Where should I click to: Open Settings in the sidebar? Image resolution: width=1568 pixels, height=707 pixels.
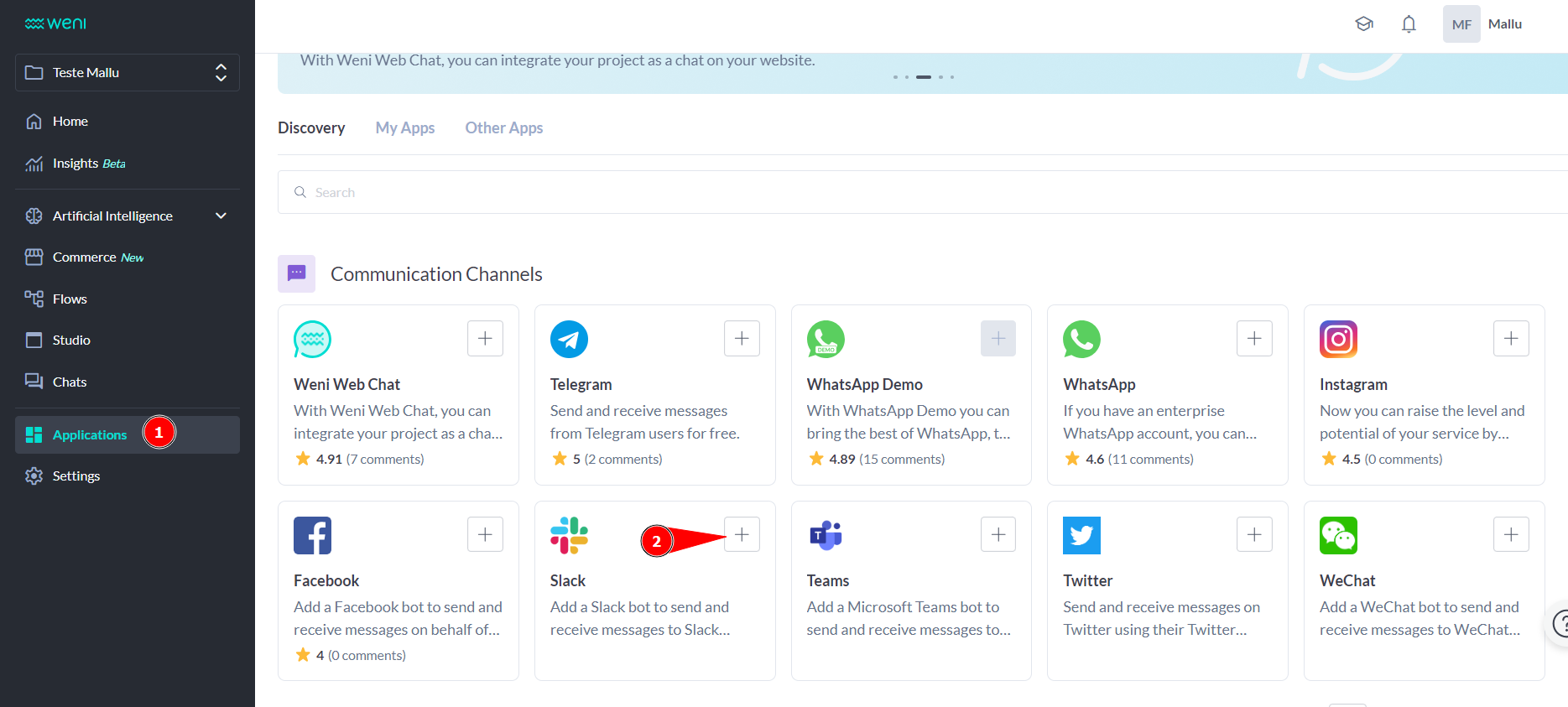pos(76,476)
